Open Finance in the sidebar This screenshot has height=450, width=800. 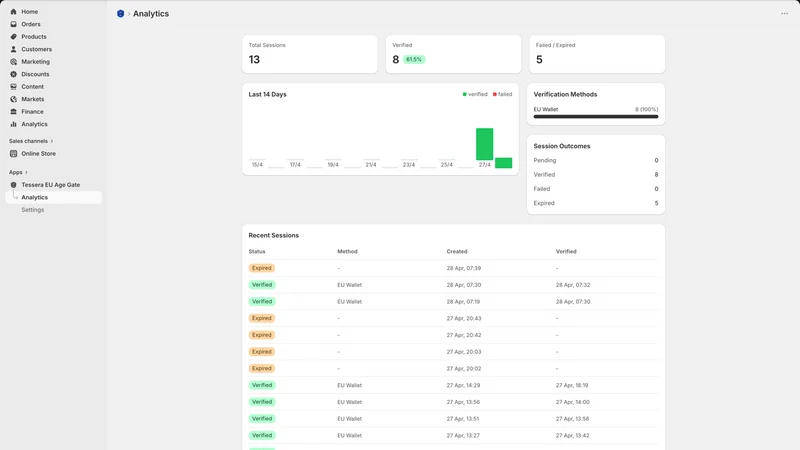(32, 112)
